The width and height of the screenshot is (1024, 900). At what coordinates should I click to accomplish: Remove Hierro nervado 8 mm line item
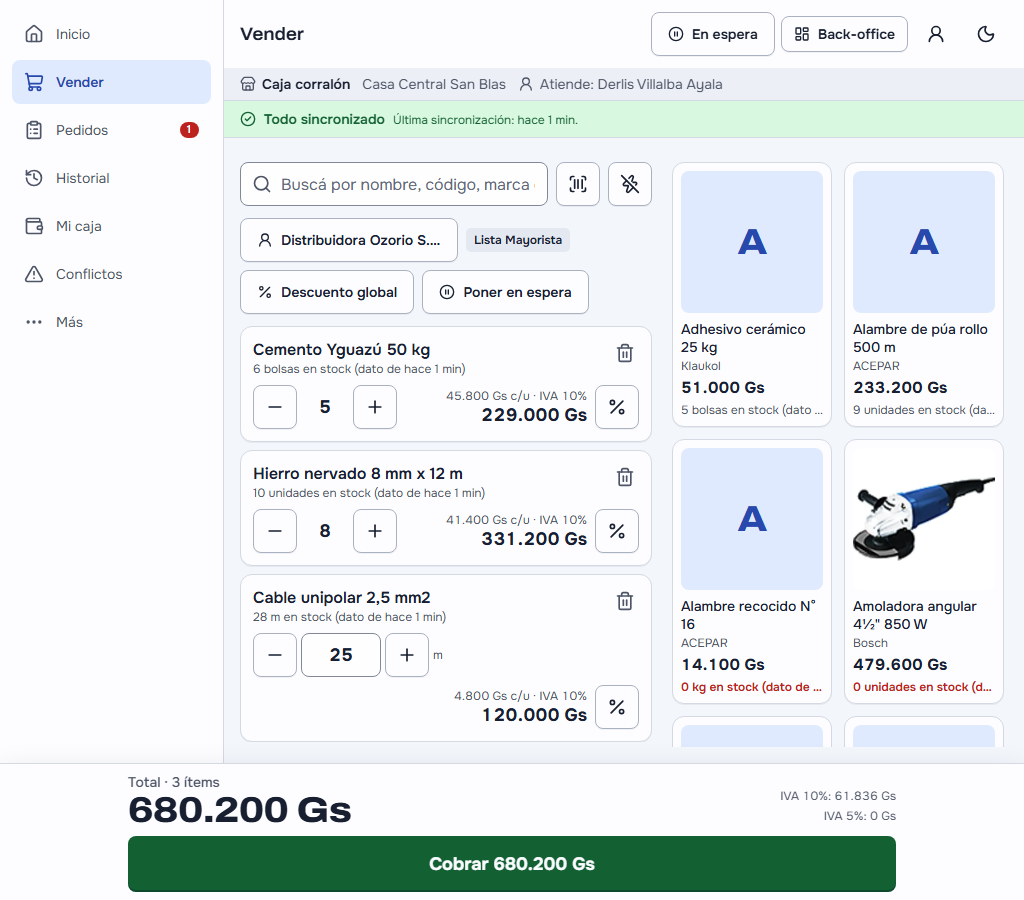pyautogui.click(x=625, y=477)
